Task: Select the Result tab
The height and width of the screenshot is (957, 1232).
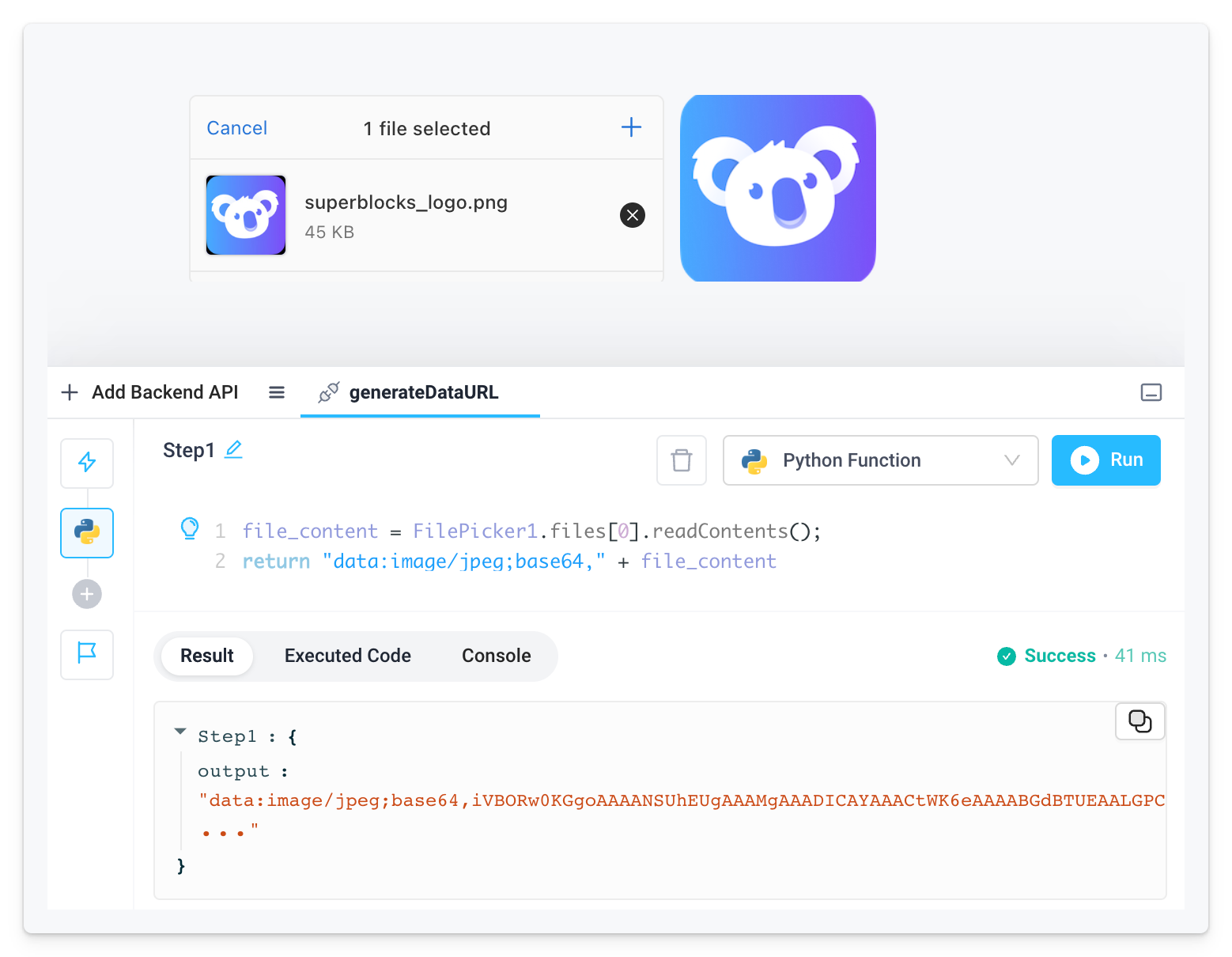Action: pyautogui.click(x=207, y=656)
